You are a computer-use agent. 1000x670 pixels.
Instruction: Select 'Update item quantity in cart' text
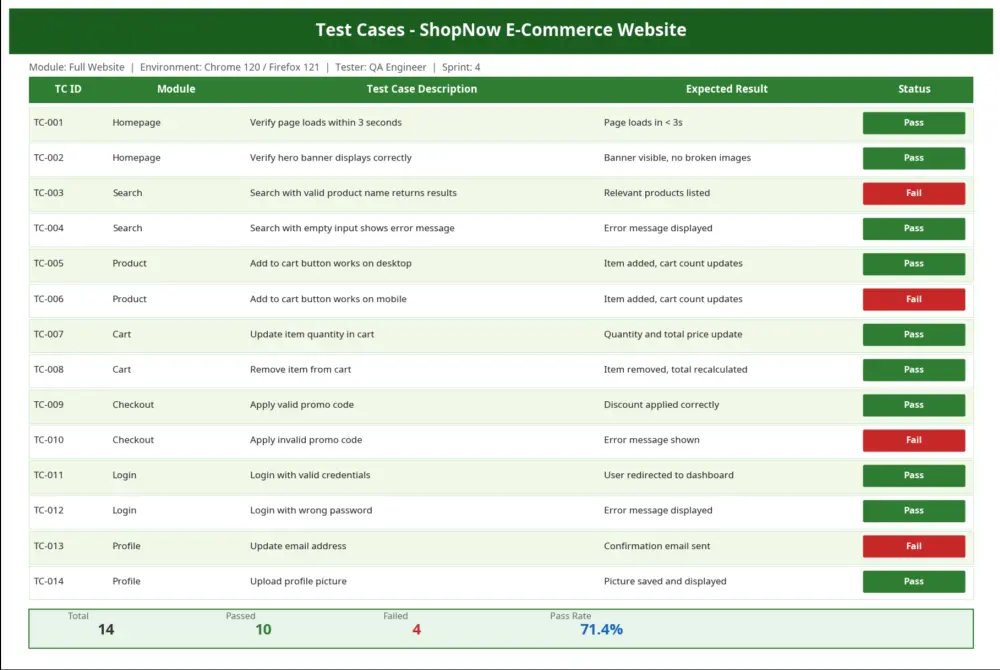[312, 334]
